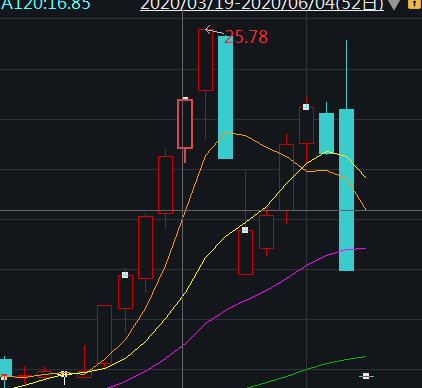Click the marker icon atop the short early red candle
The height and width of the screenshot is (388, 422).
point(125,275)
